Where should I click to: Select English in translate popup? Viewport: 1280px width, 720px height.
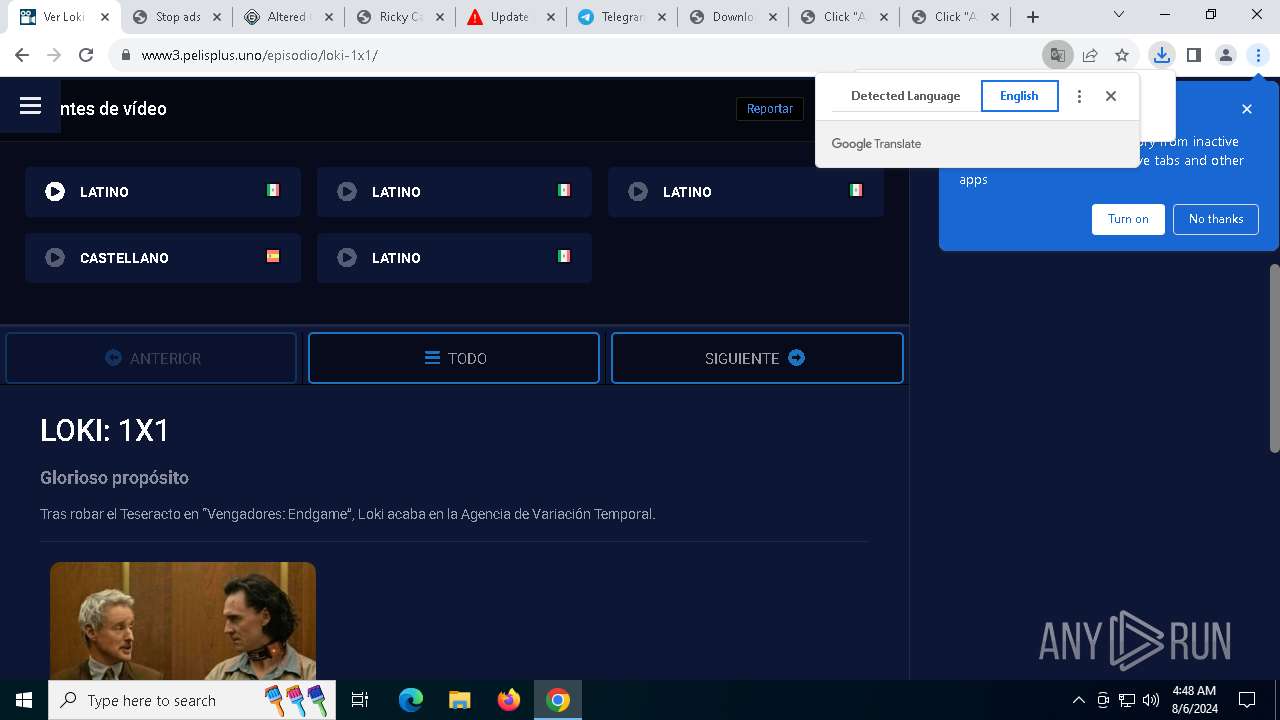[x=1019, y=96]
